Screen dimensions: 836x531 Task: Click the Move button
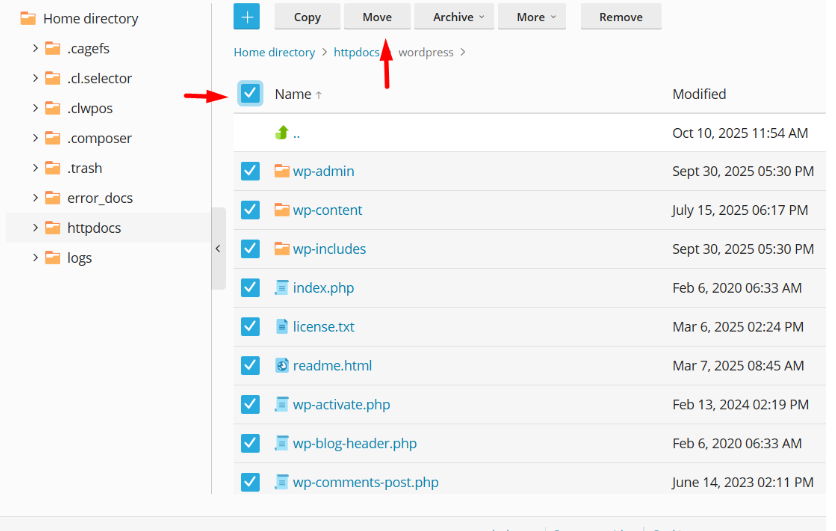pos(377,17)
